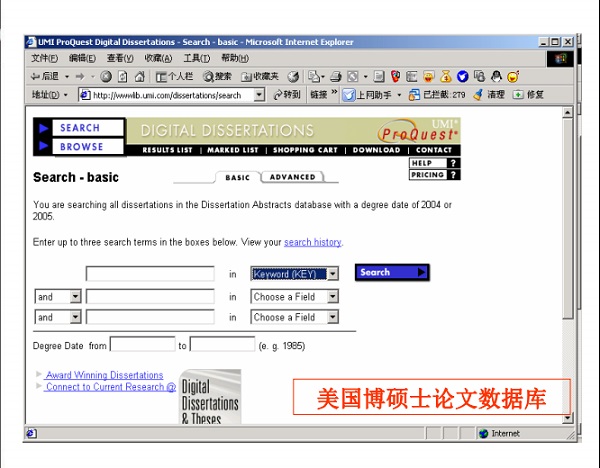This screenshot has width=600, height=468.
Task: Open the second row 'and' operator dropdown
Action: [x=58, y=297]
